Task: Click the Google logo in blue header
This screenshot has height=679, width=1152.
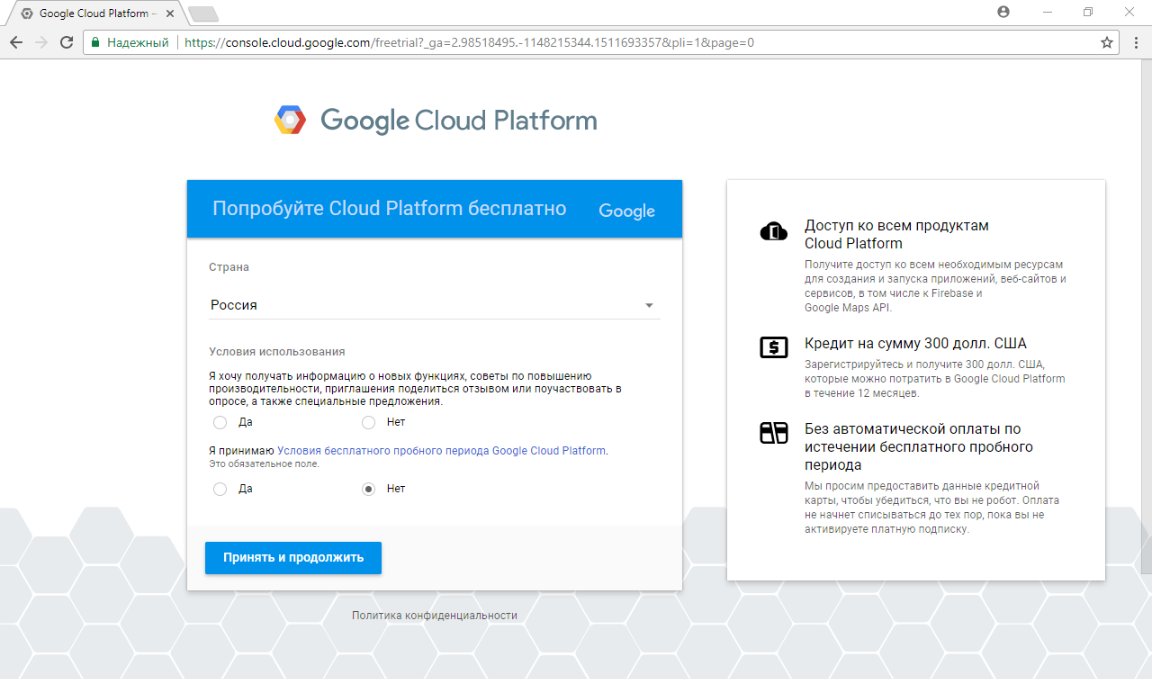Action: coord(627,211)
